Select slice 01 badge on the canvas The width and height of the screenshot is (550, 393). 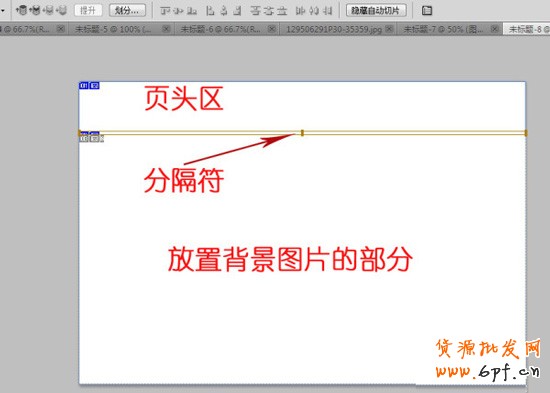[x=84, y=86]
